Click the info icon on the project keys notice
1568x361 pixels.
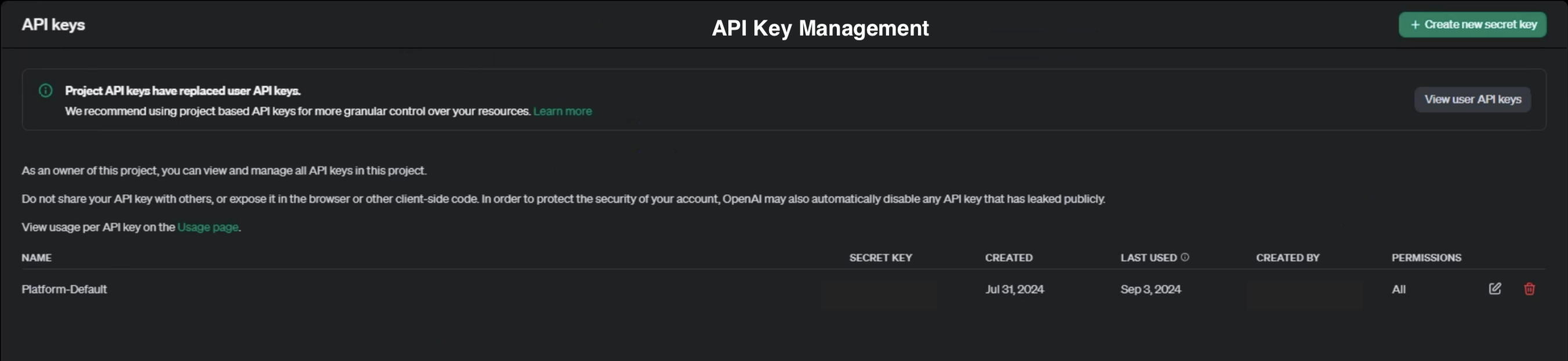pyautogui.click(x=45, y=90)
